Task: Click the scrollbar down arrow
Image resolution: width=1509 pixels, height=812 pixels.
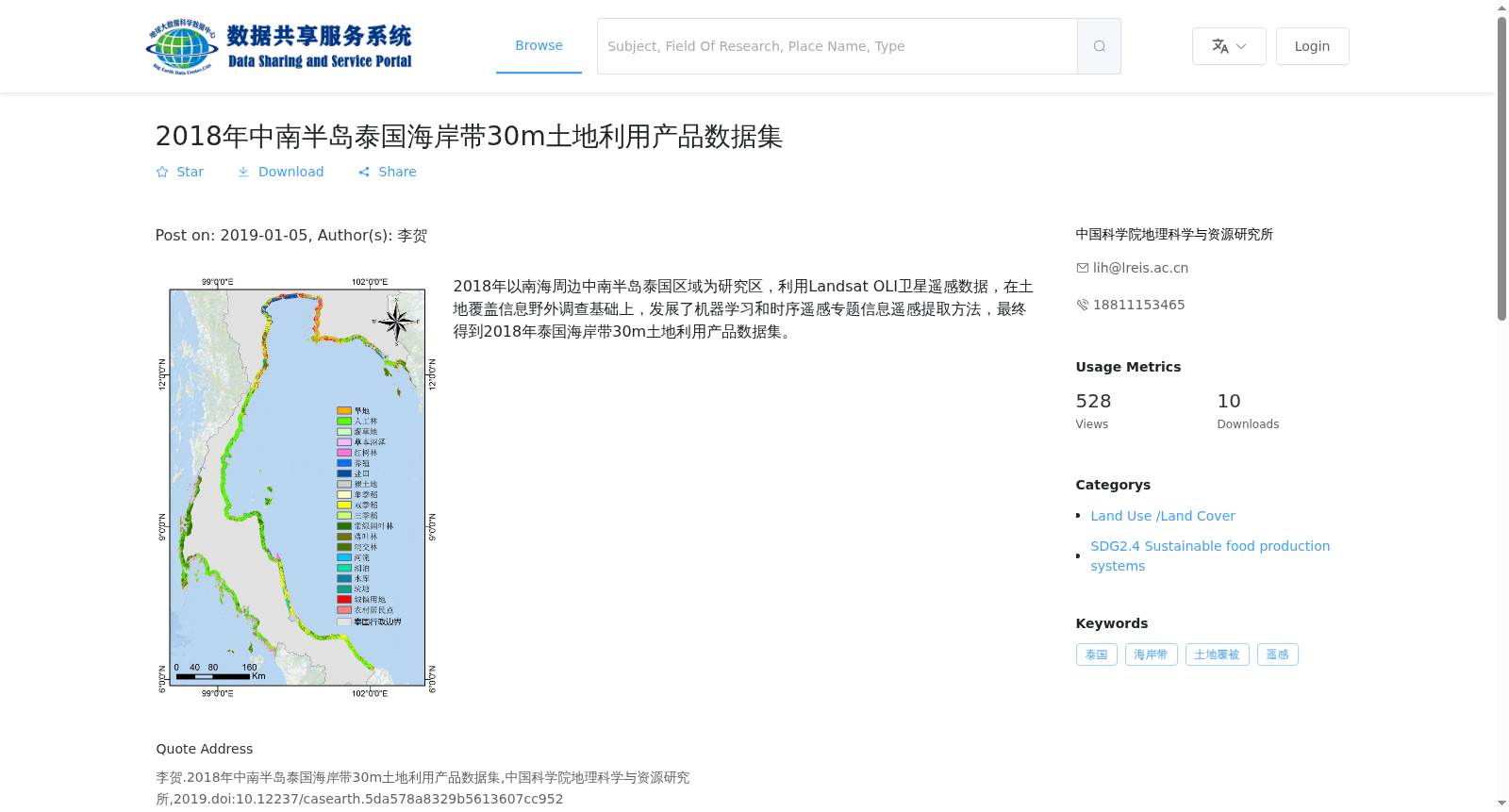Action: (x=1501, y=804)
